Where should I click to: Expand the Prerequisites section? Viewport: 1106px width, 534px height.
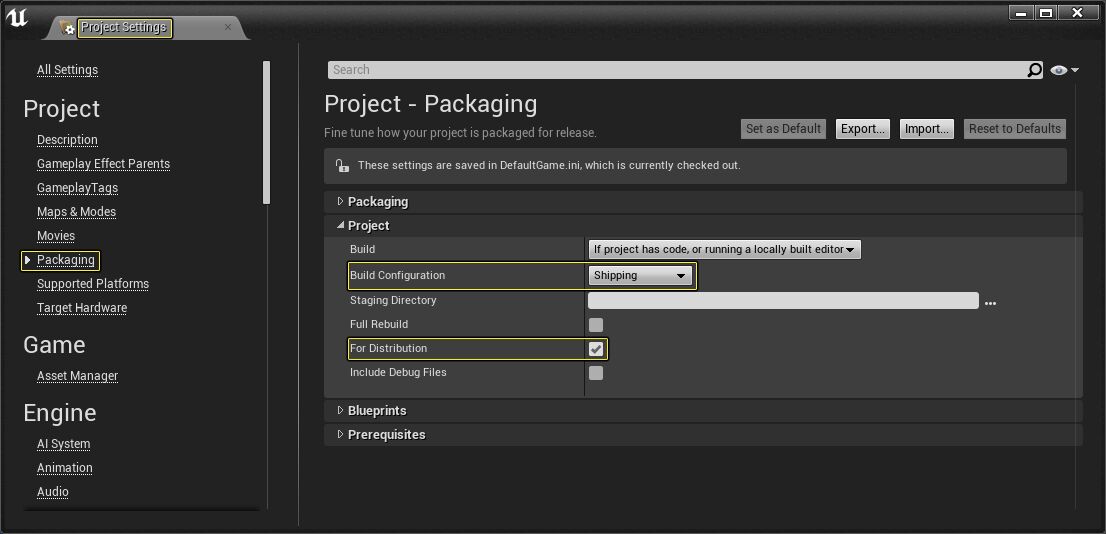[x=341, y=435]
